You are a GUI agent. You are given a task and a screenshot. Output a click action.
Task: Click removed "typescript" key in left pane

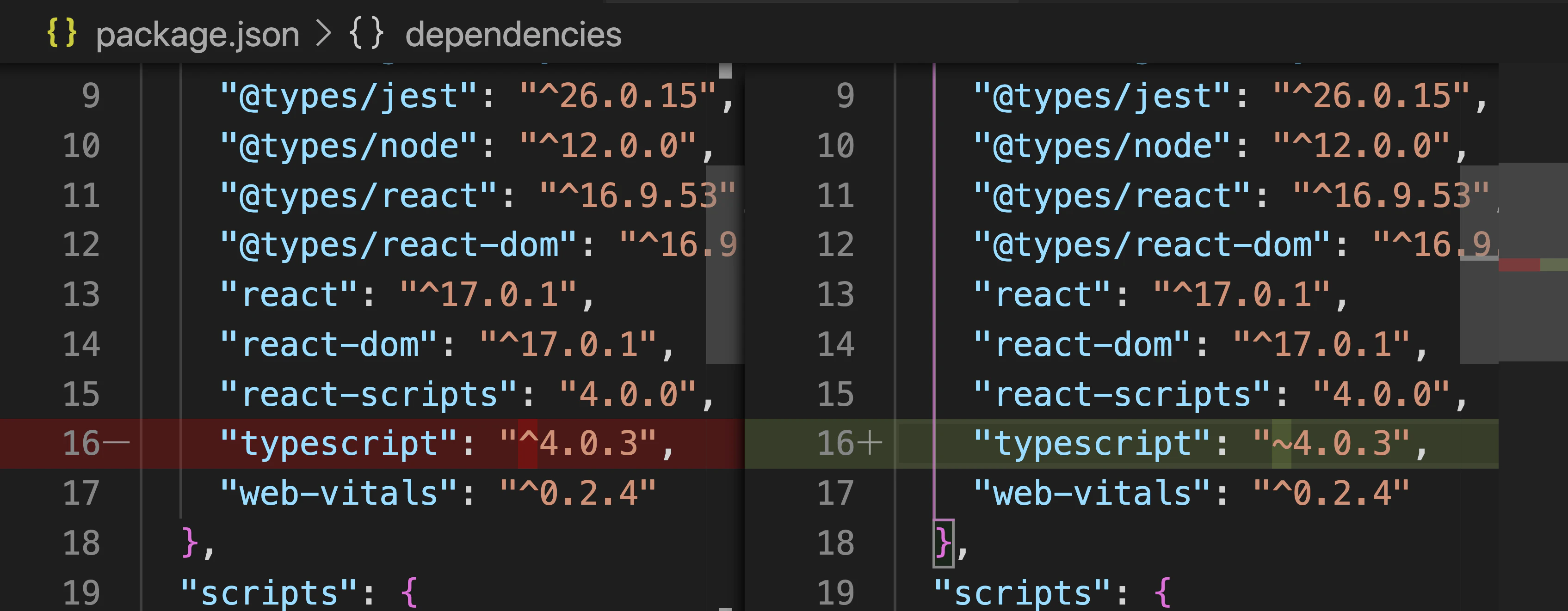tap(339, 443)
